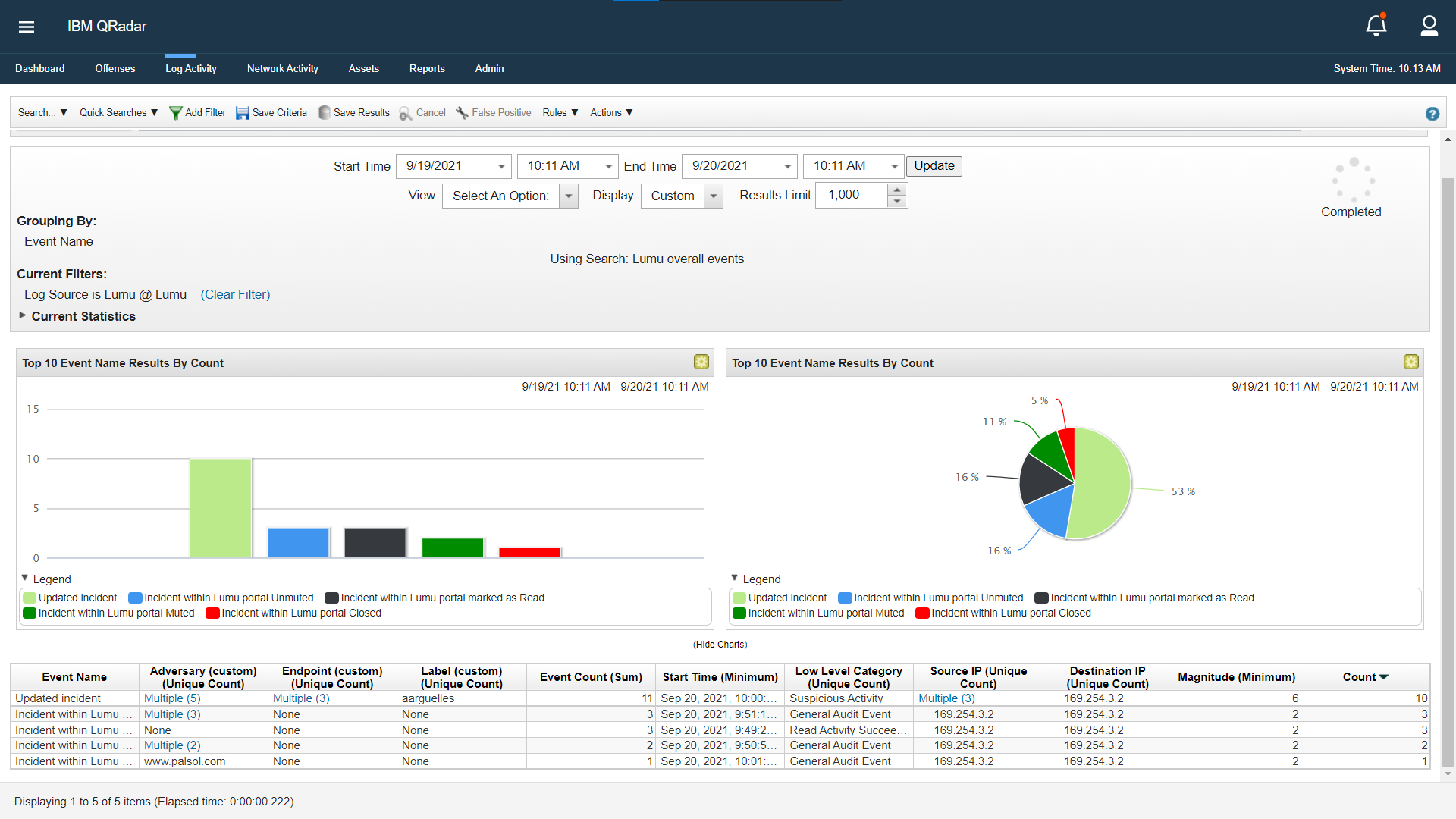Click the Clear Filter link

point(235,294)
